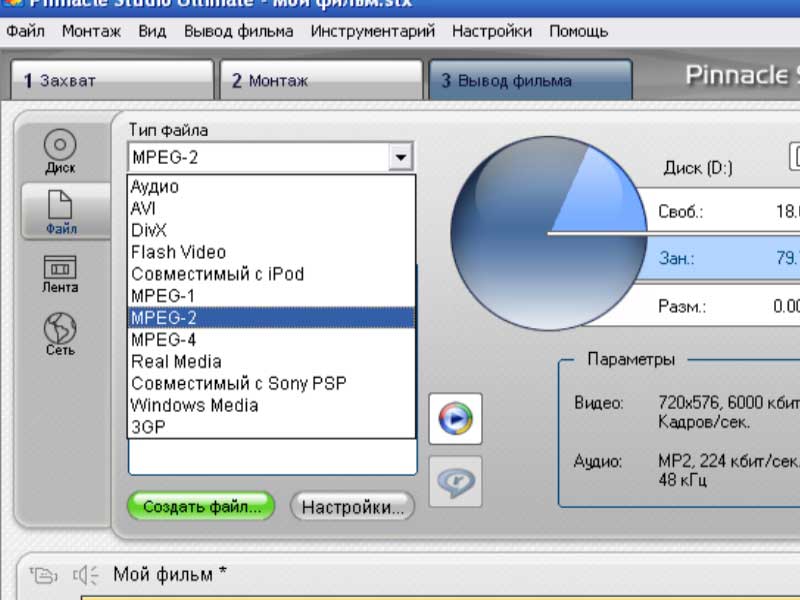Viewport: 800px width, 600px height.
Task: Click the Аудио: parameter label
Action: [598, 461]
